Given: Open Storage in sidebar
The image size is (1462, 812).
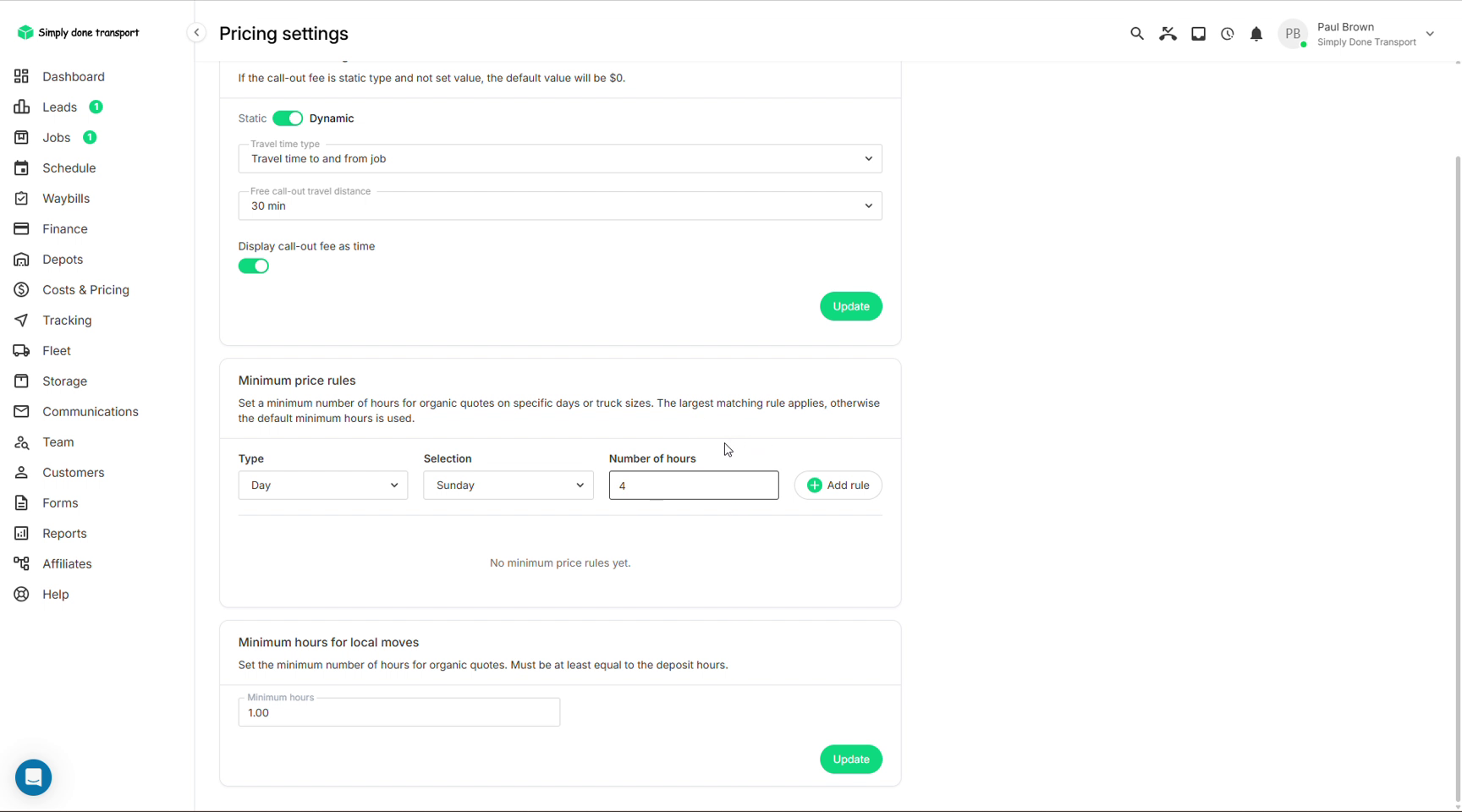Looking at the screenshot, I should [64, 381].
